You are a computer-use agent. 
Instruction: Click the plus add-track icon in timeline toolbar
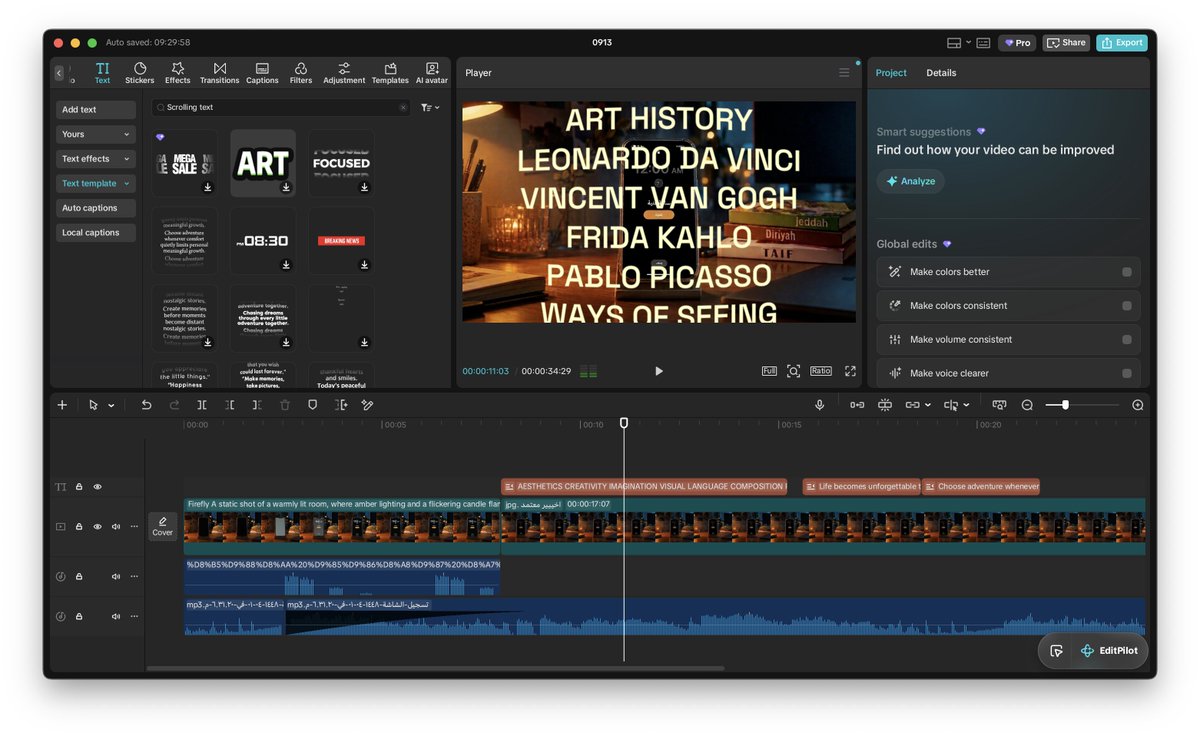coord(62,405)
